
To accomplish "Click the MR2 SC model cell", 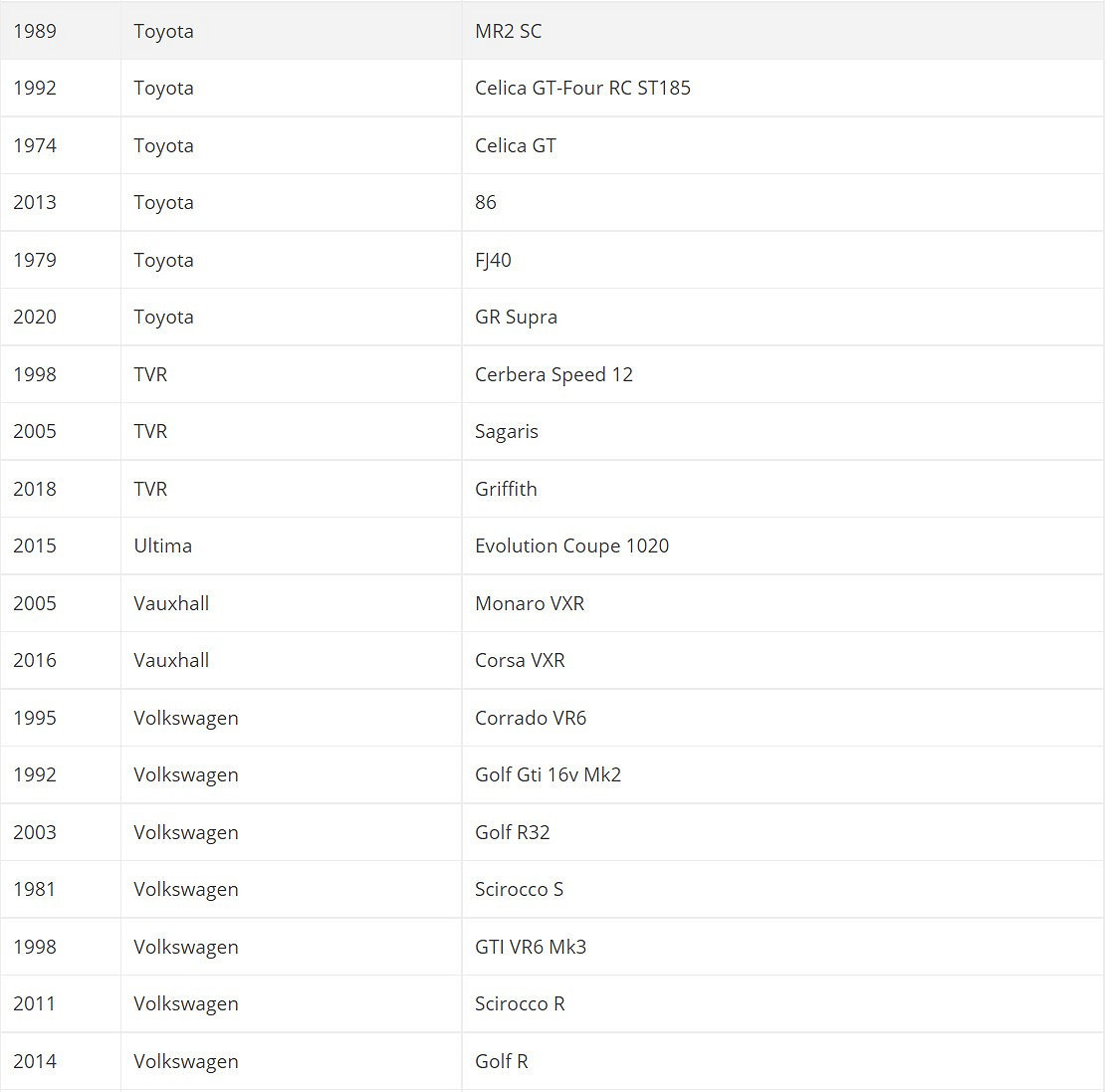I will 509,31.
